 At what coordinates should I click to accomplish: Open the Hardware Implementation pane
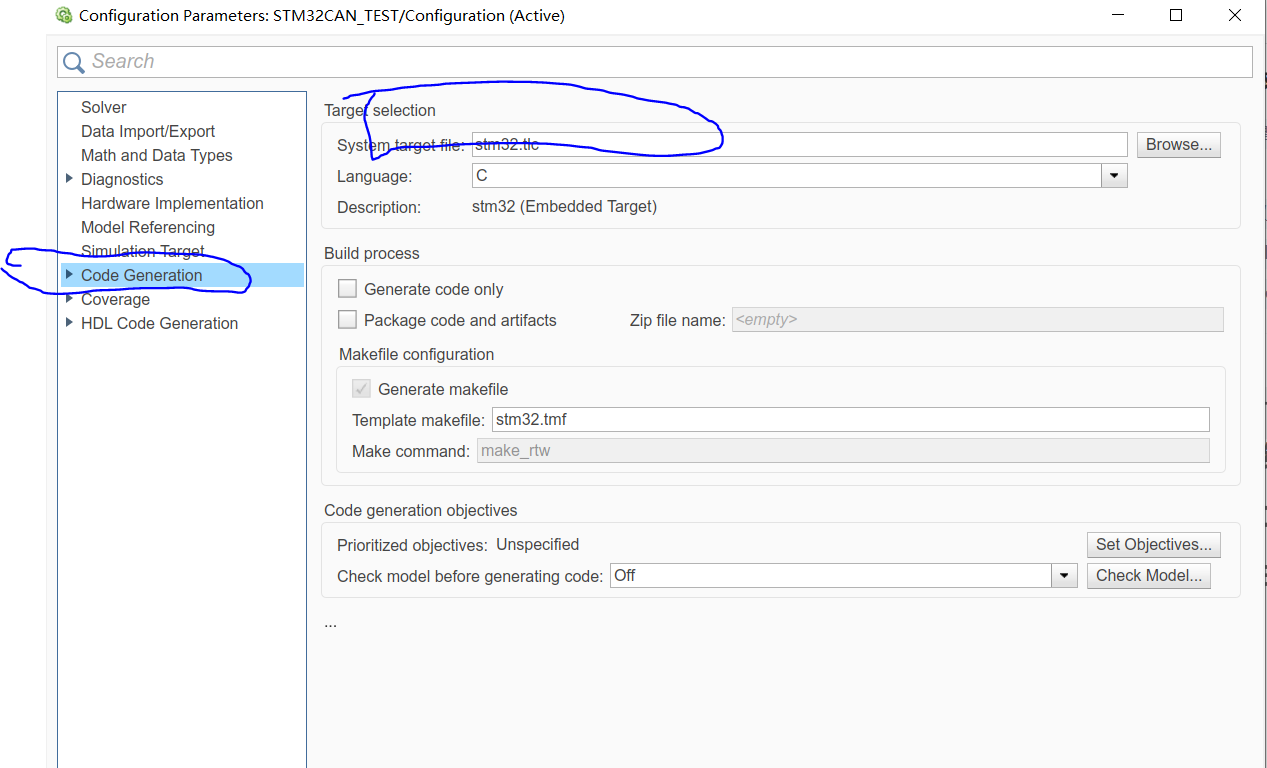pyautogui.click(x=172, y=203)
